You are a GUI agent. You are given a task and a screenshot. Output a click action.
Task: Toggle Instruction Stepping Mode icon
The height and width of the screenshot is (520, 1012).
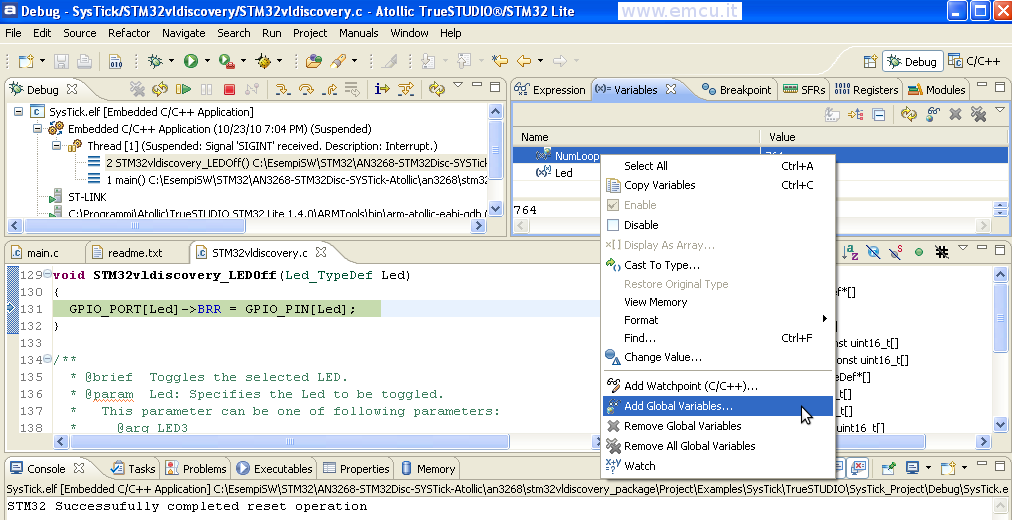[x=382, y=89]
